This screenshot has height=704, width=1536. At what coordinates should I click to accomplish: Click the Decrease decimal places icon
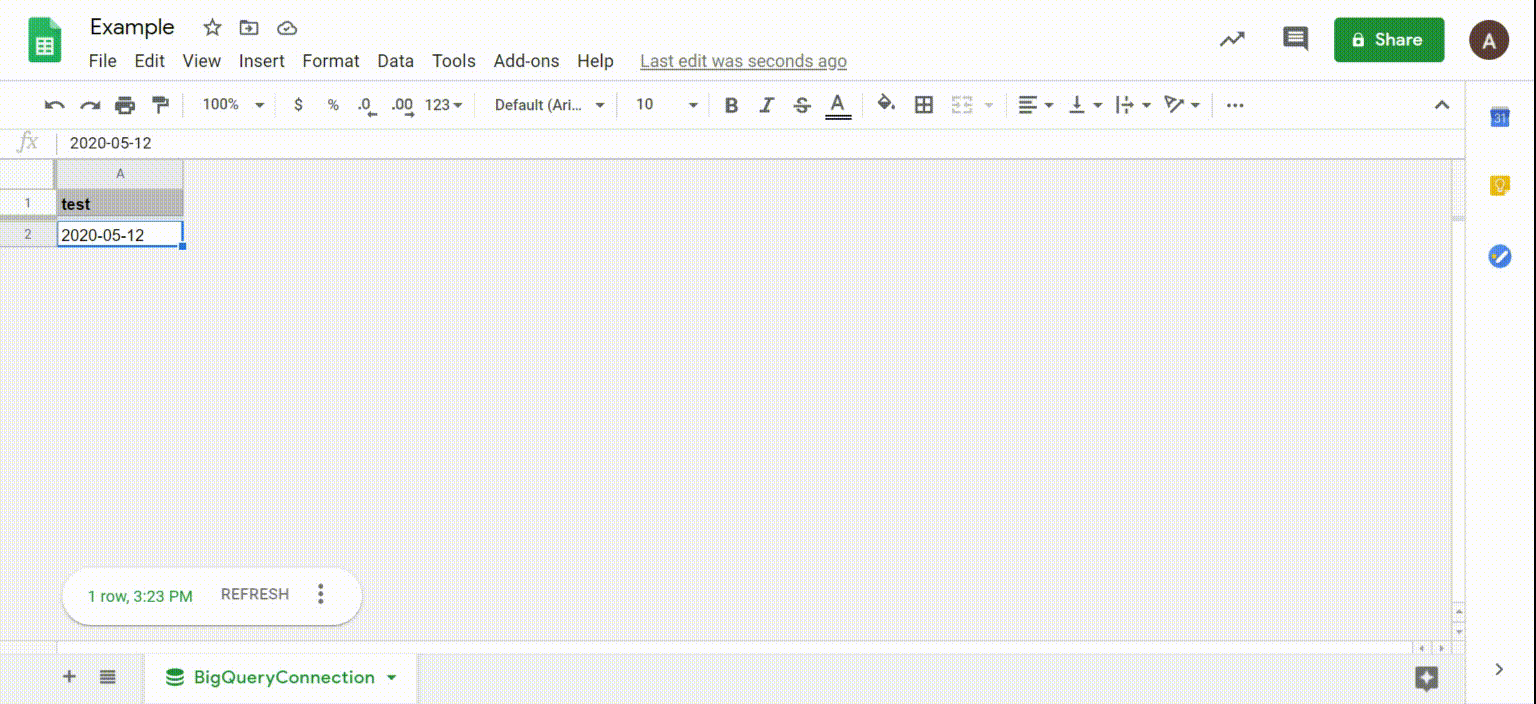point(366,104)
